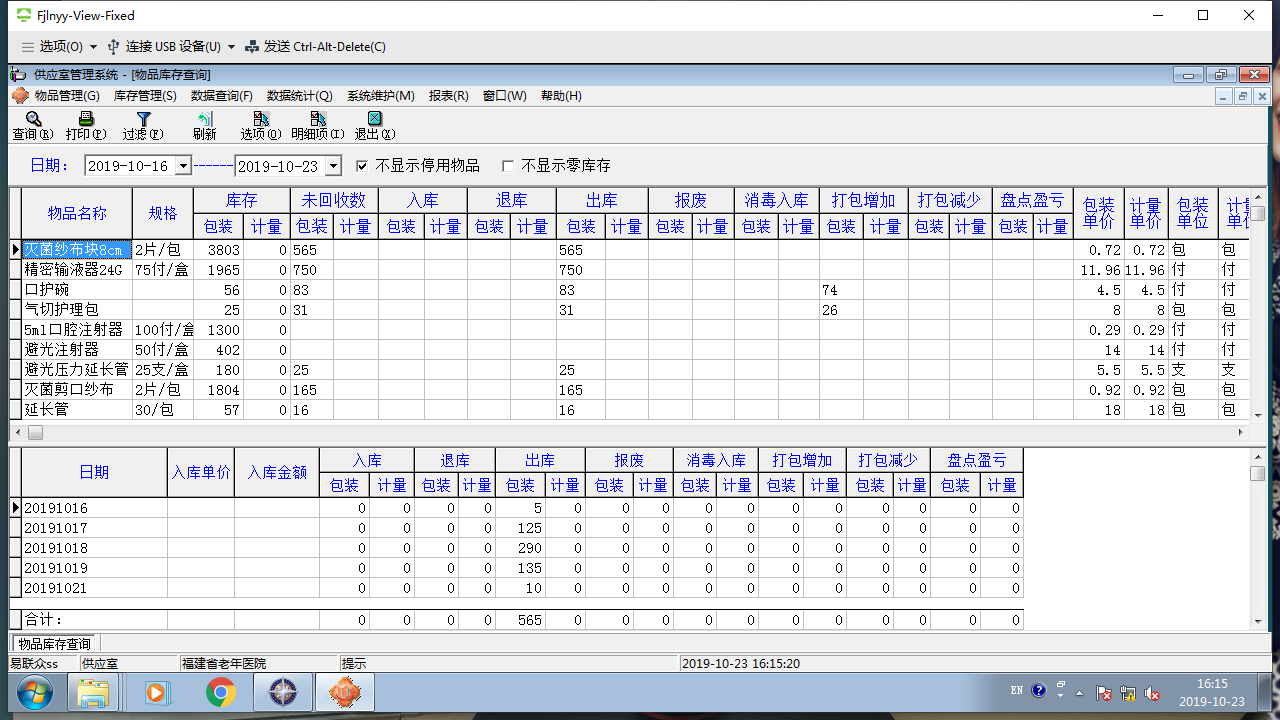Toggle the 不显示停用物品 checkbox
The image size is (1280, 720).
click(362, 166)
